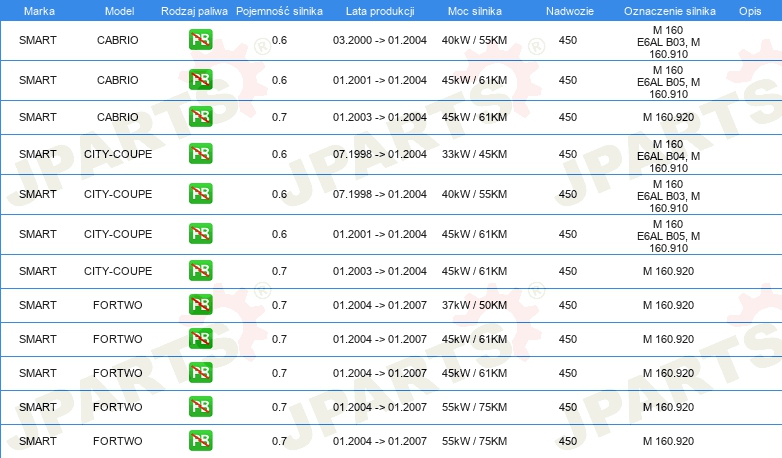Viewport: 782px width, 458px height.
Task: Click SMART in the FORTWO 37kW/50KM row
Action: point(38,305)
